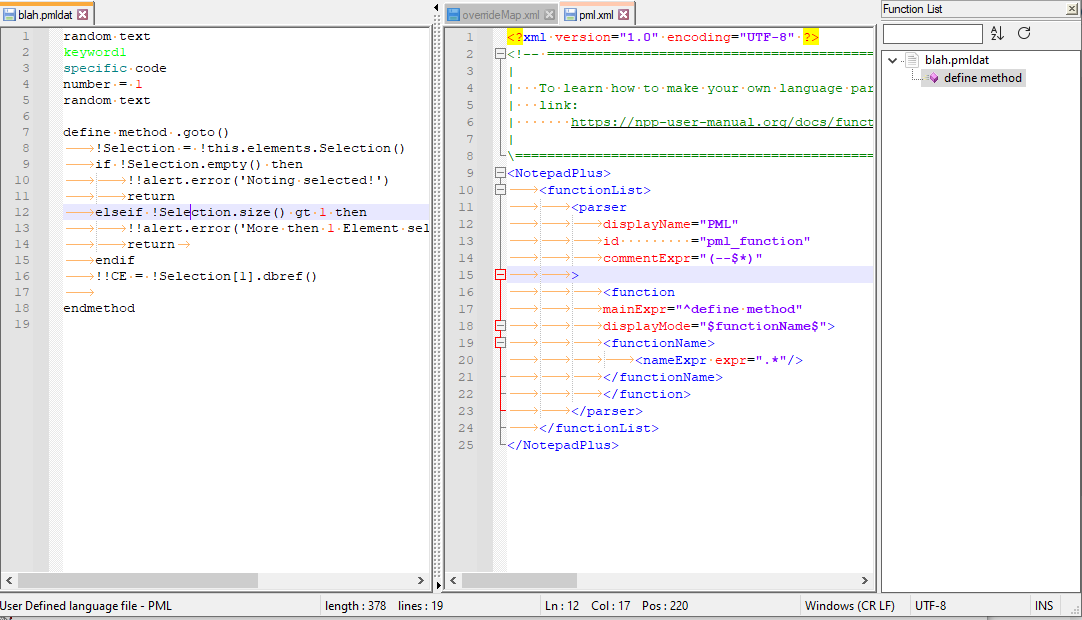This screenshot has height=620, width=1082.
Task: Collapse the functionList fold on line 10
Action: click(x=500, y=190)
